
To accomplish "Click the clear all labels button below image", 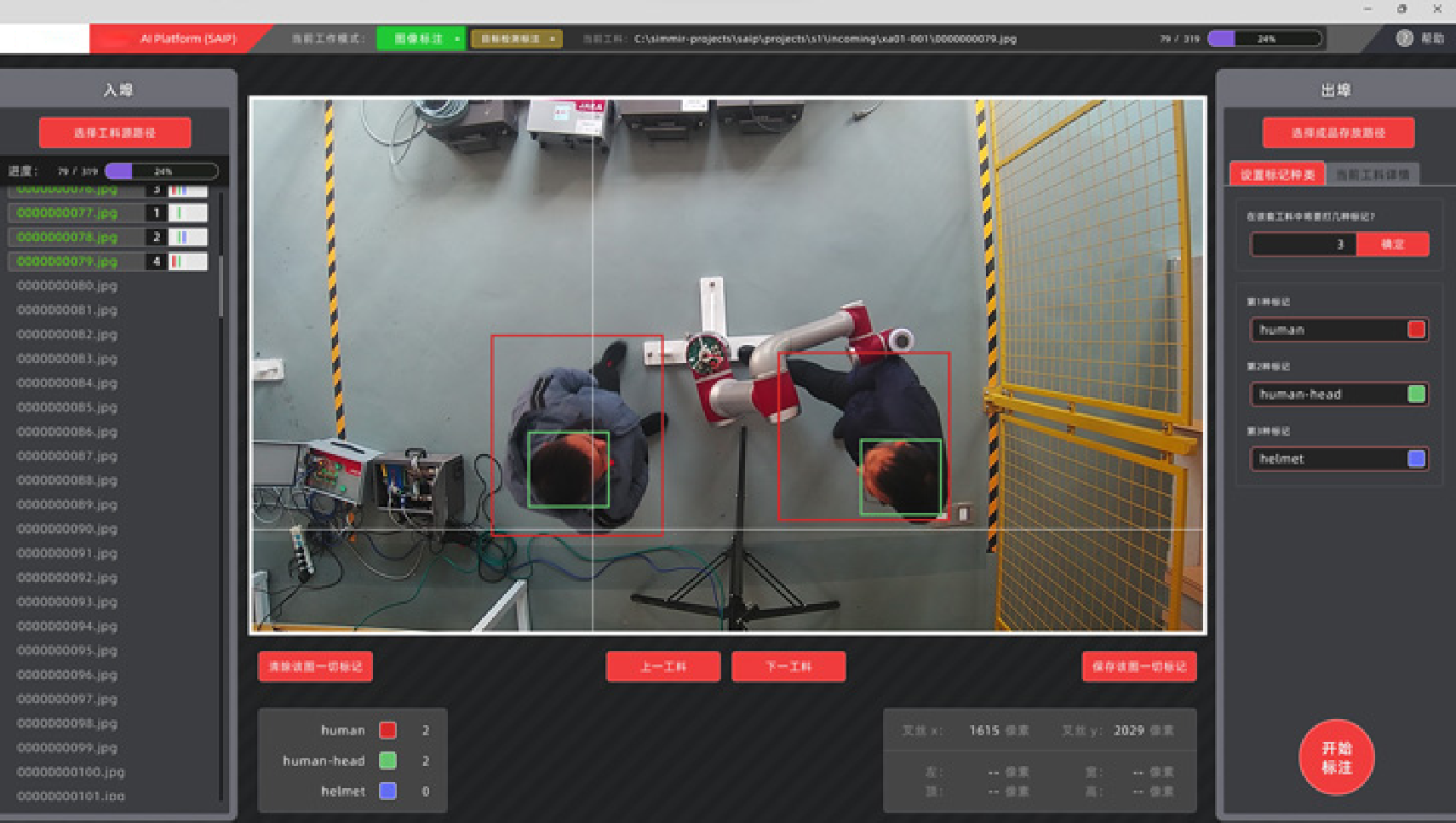I will click(x=315, y=666).
